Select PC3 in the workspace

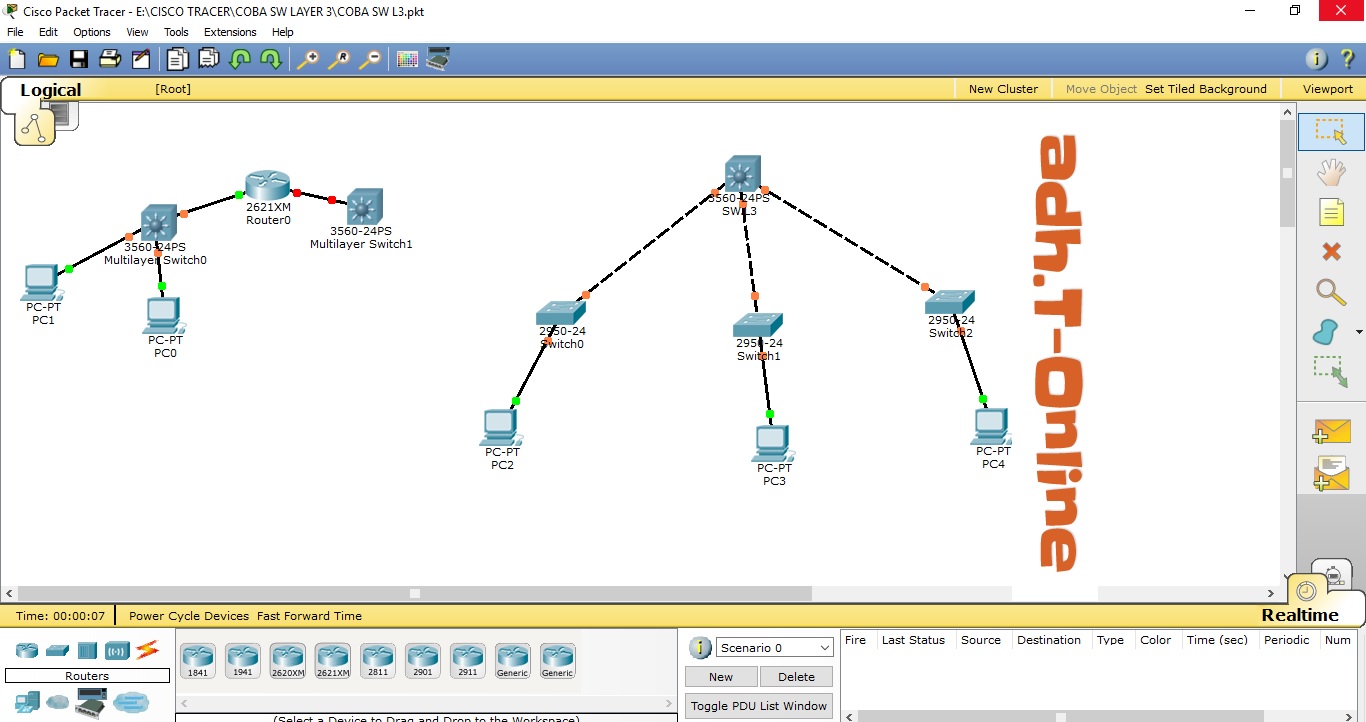click(772, 444)
